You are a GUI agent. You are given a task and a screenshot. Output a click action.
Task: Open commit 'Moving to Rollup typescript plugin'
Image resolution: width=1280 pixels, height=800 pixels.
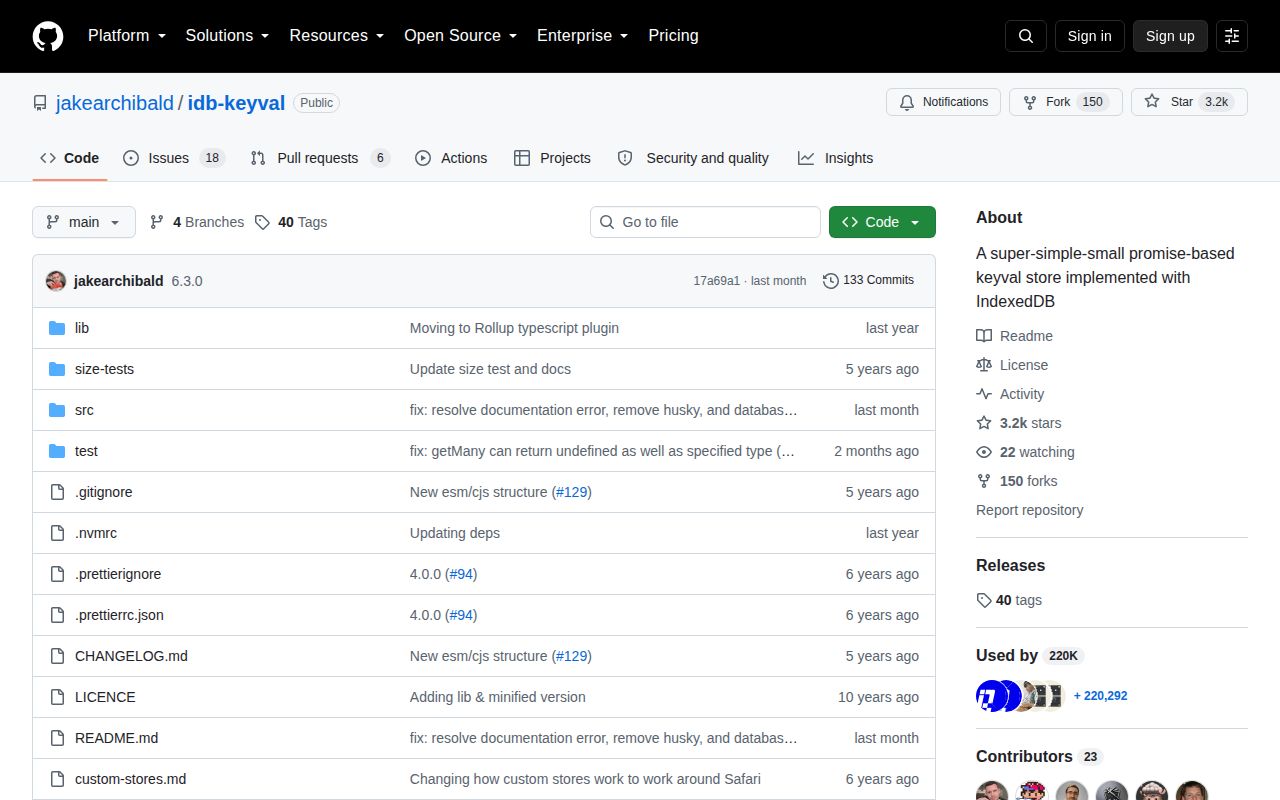tap(514, 328)
